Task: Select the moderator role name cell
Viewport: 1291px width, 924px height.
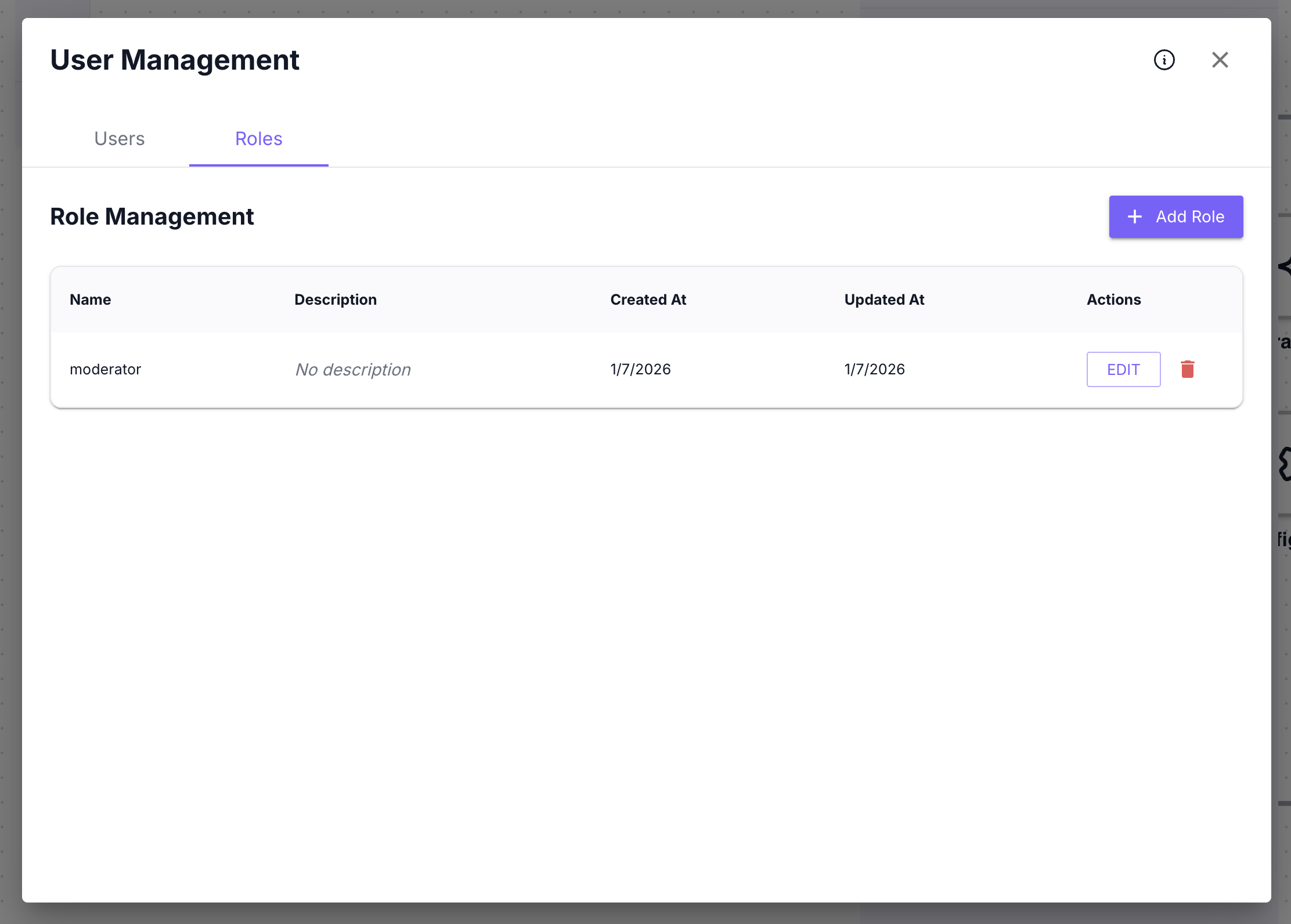Action: [106, 369]
